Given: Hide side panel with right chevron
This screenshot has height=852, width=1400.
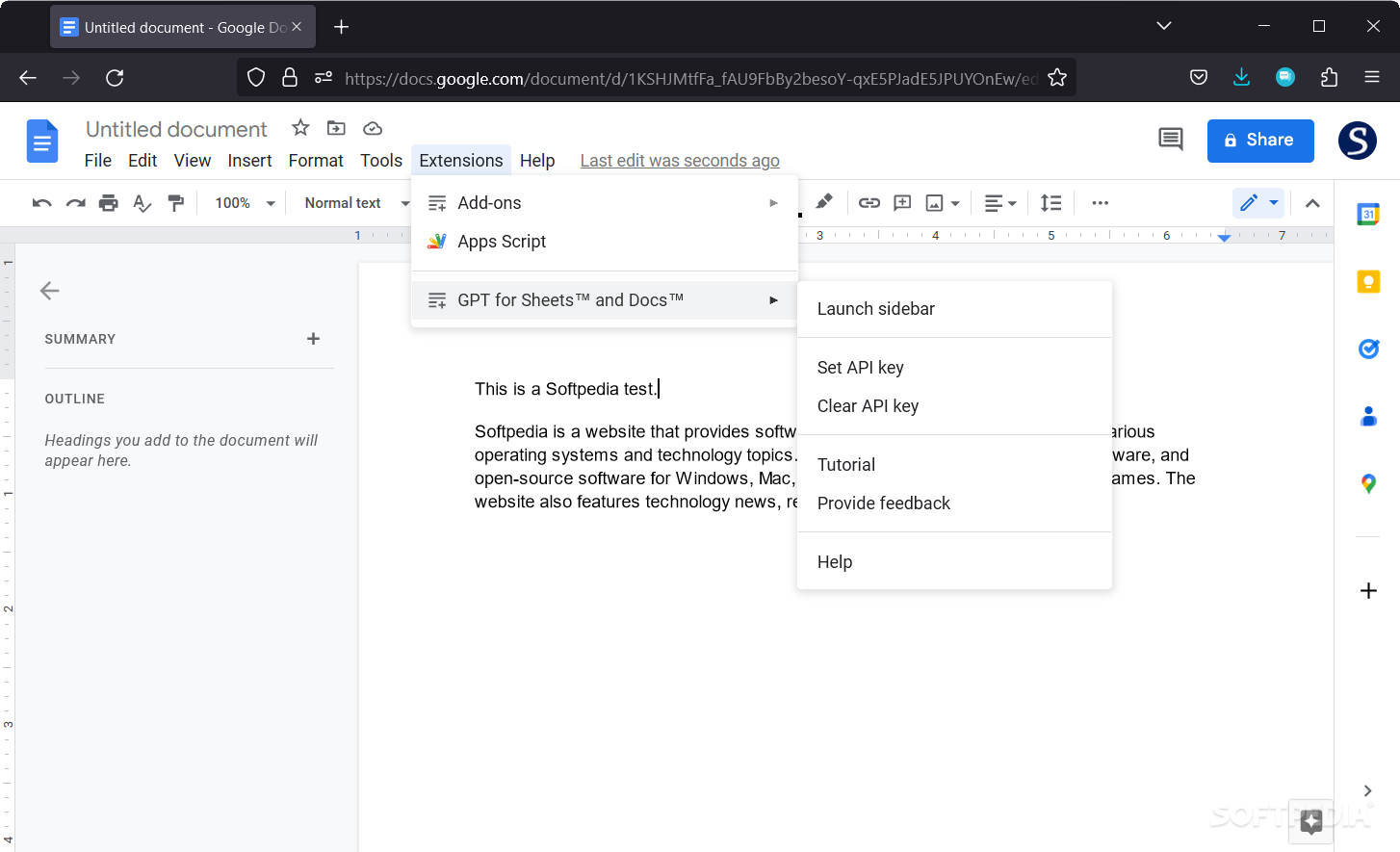Looking at the screenshot, I should pos(1367,790).
